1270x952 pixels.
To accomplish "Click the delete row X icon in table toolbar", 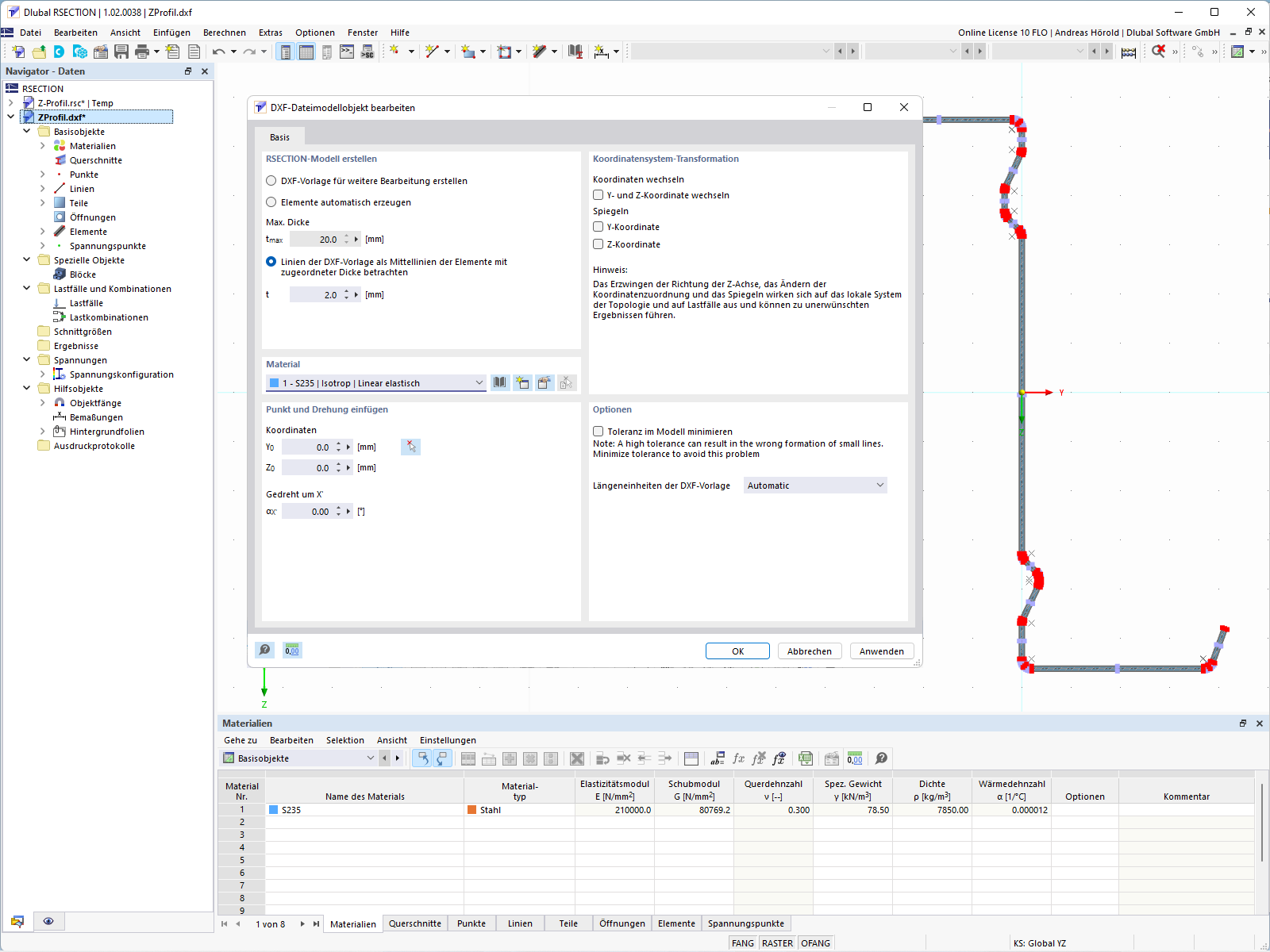I will (x=577, y=758).
